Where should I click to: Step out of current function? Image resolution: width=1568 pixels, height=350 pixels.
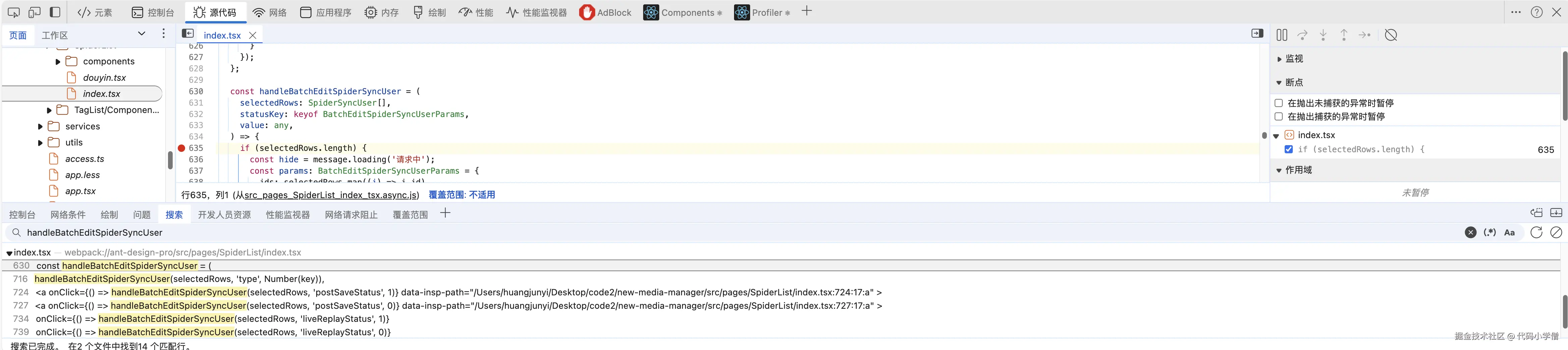click(x=1343, y=35)
